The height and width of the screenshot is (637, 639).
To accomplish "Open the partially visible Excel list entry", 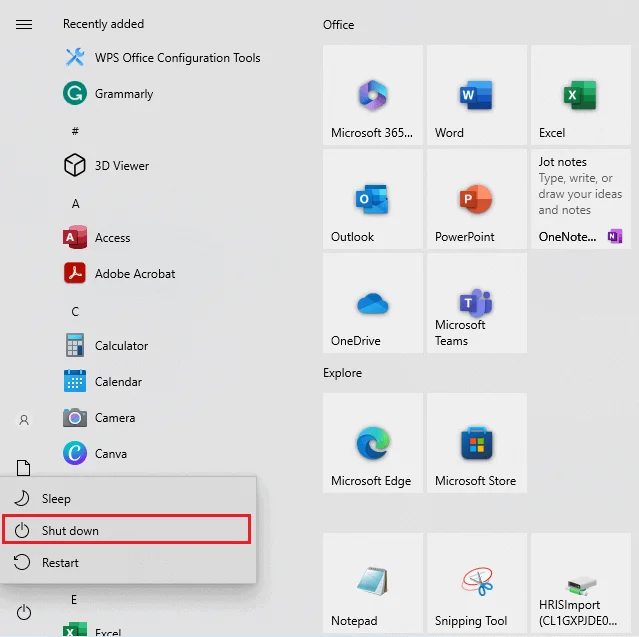I will coord(92,629).
